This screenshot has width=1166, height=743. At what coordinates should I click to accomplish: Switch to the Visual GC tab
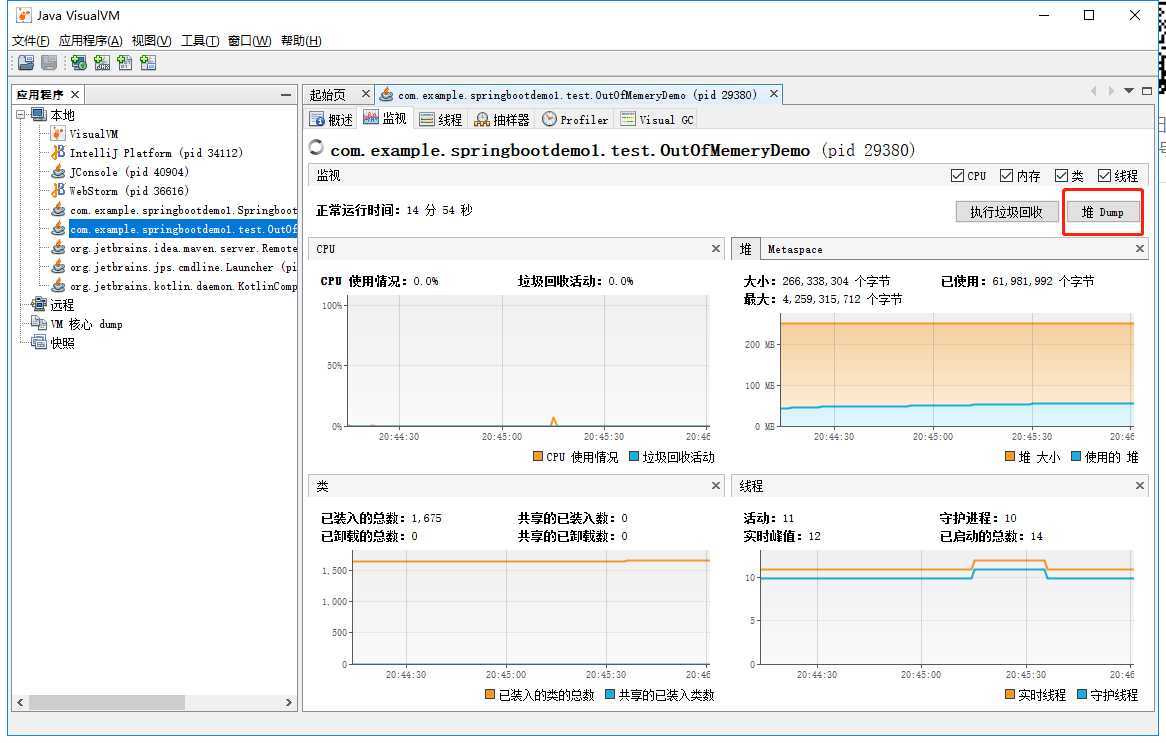coord(657,119)
